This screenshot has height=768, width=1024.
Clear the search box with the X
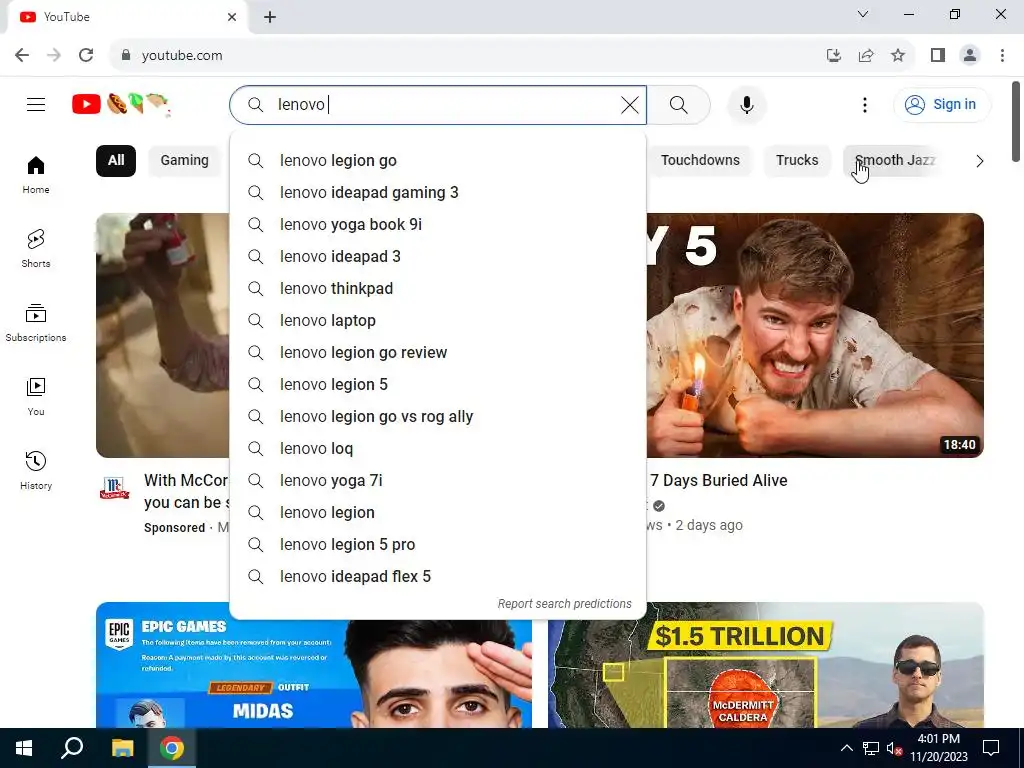(630, 104)
